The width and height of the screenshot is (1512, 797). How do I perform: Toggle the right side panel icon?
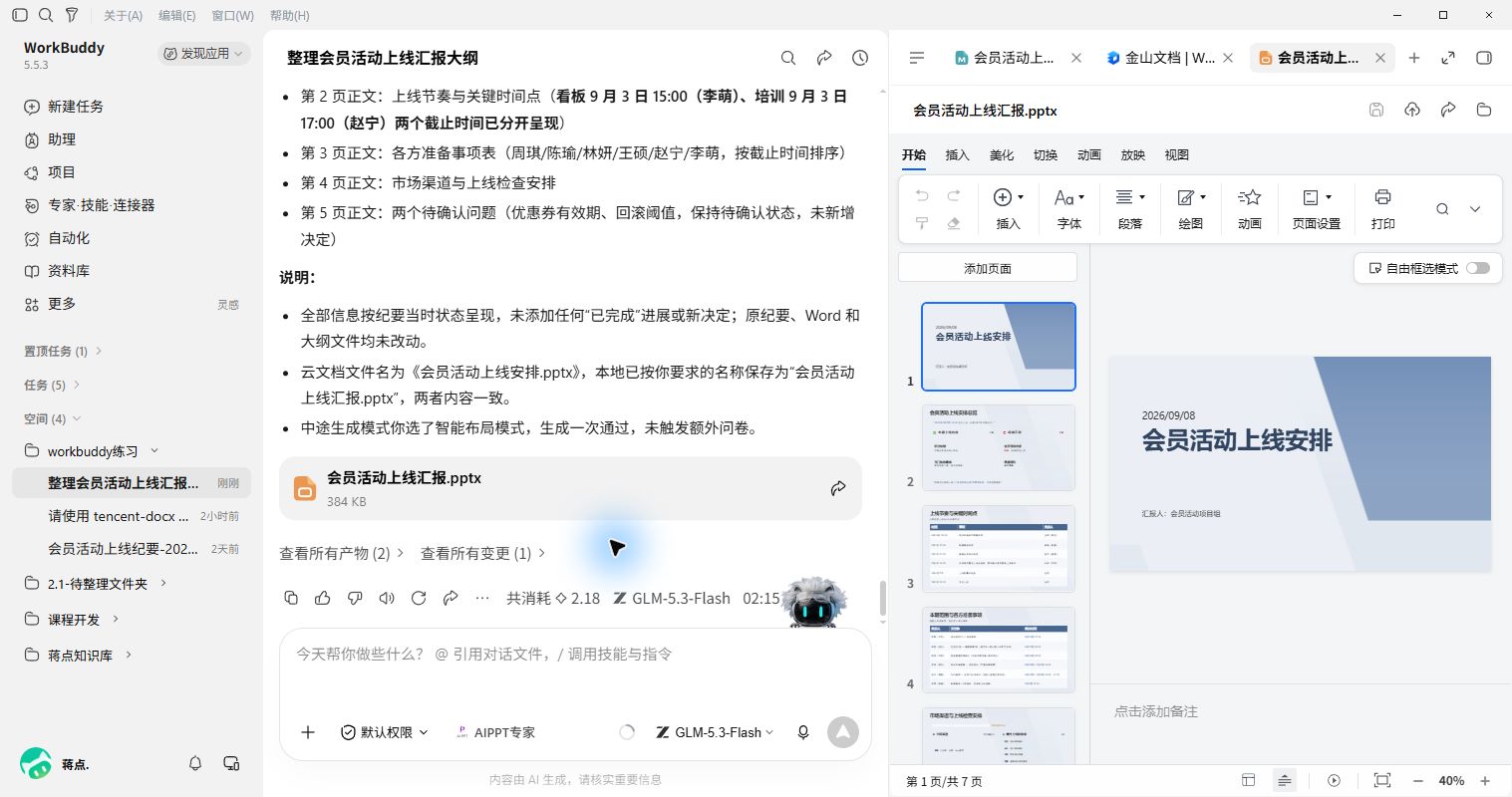[1484, 58]
